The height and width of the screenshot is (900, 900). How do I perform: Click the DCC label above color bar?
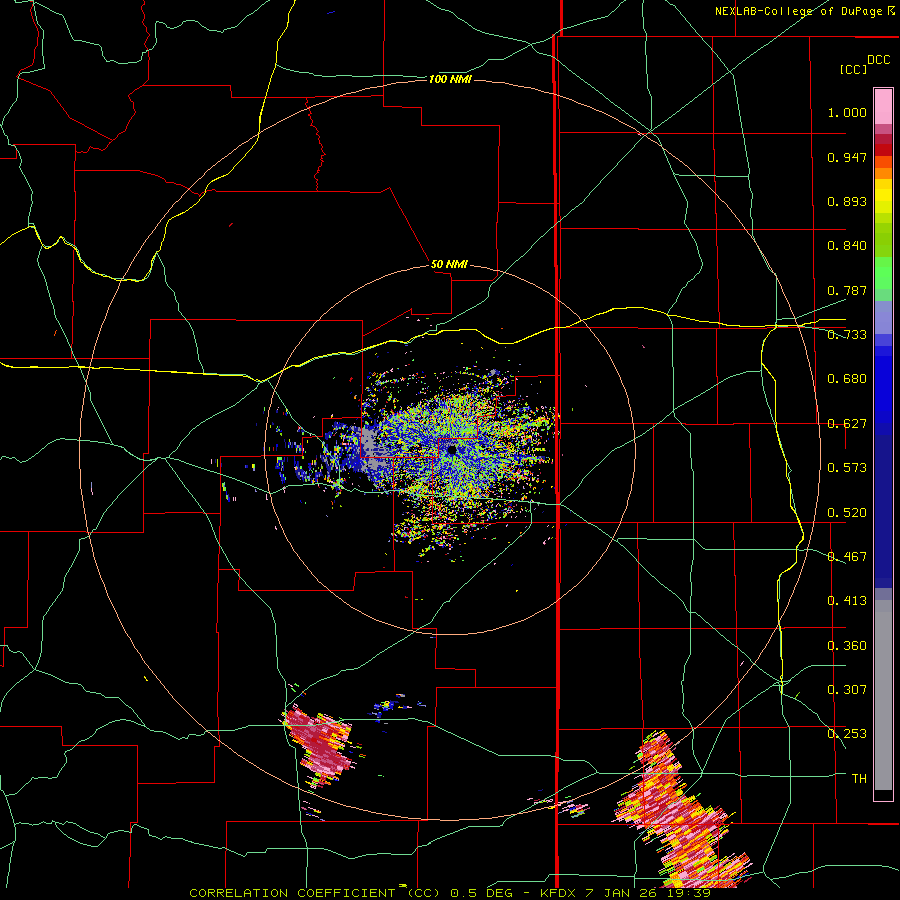point(878,60)
